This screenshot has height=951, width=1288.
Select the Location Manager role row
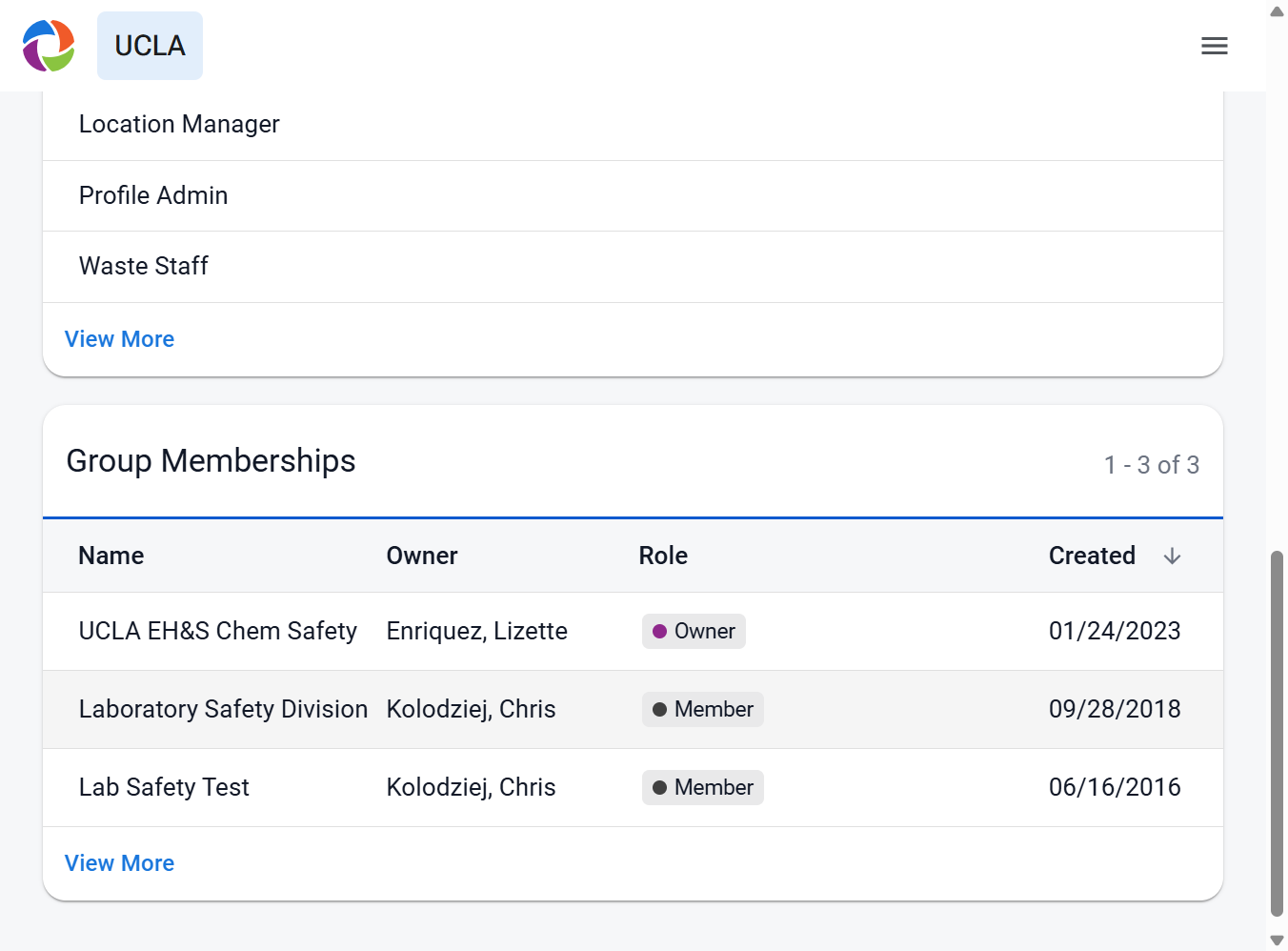(633, 125)
